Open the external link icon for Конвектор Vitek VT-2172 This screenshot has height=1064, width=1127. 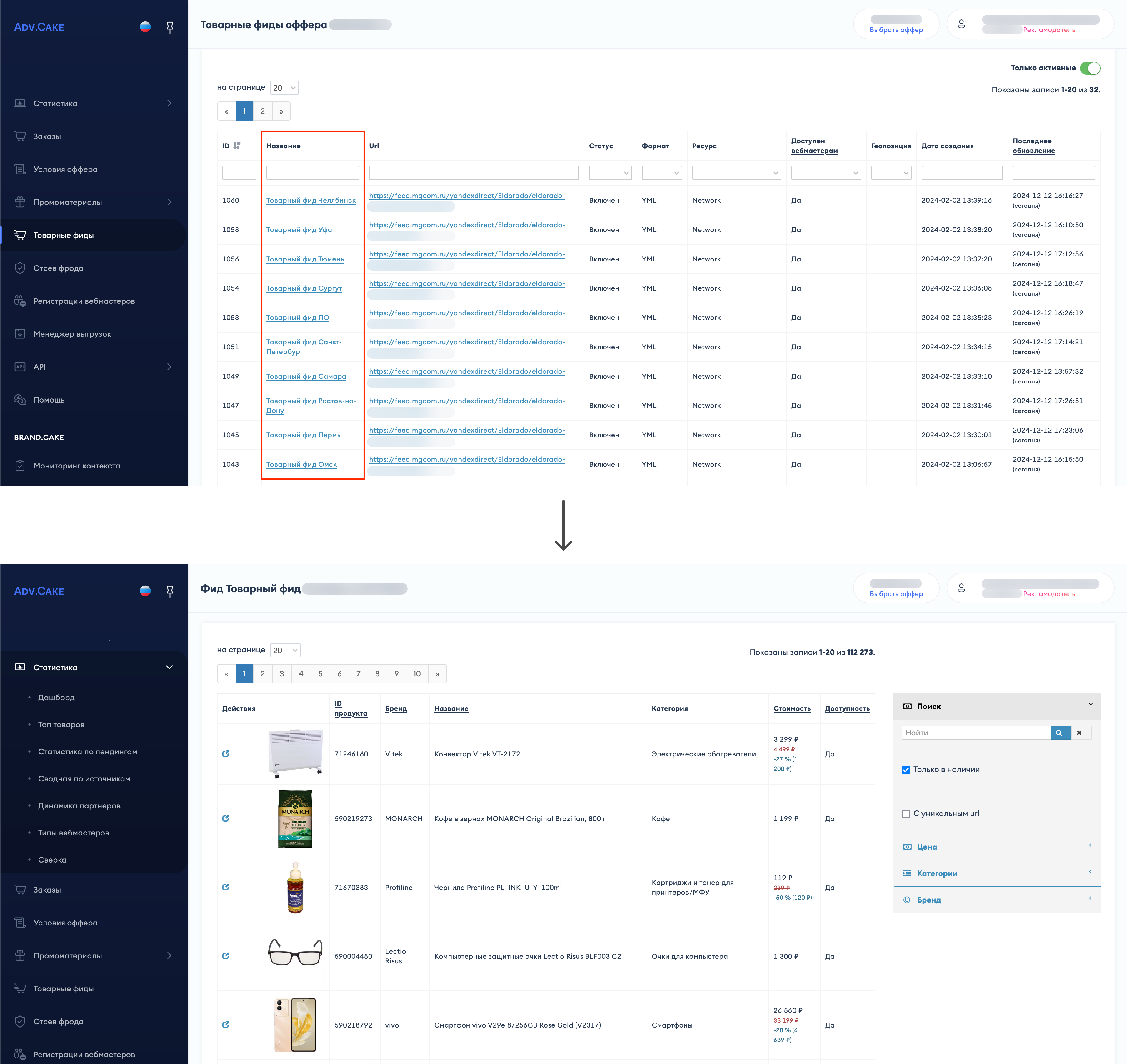pos(226,754)
